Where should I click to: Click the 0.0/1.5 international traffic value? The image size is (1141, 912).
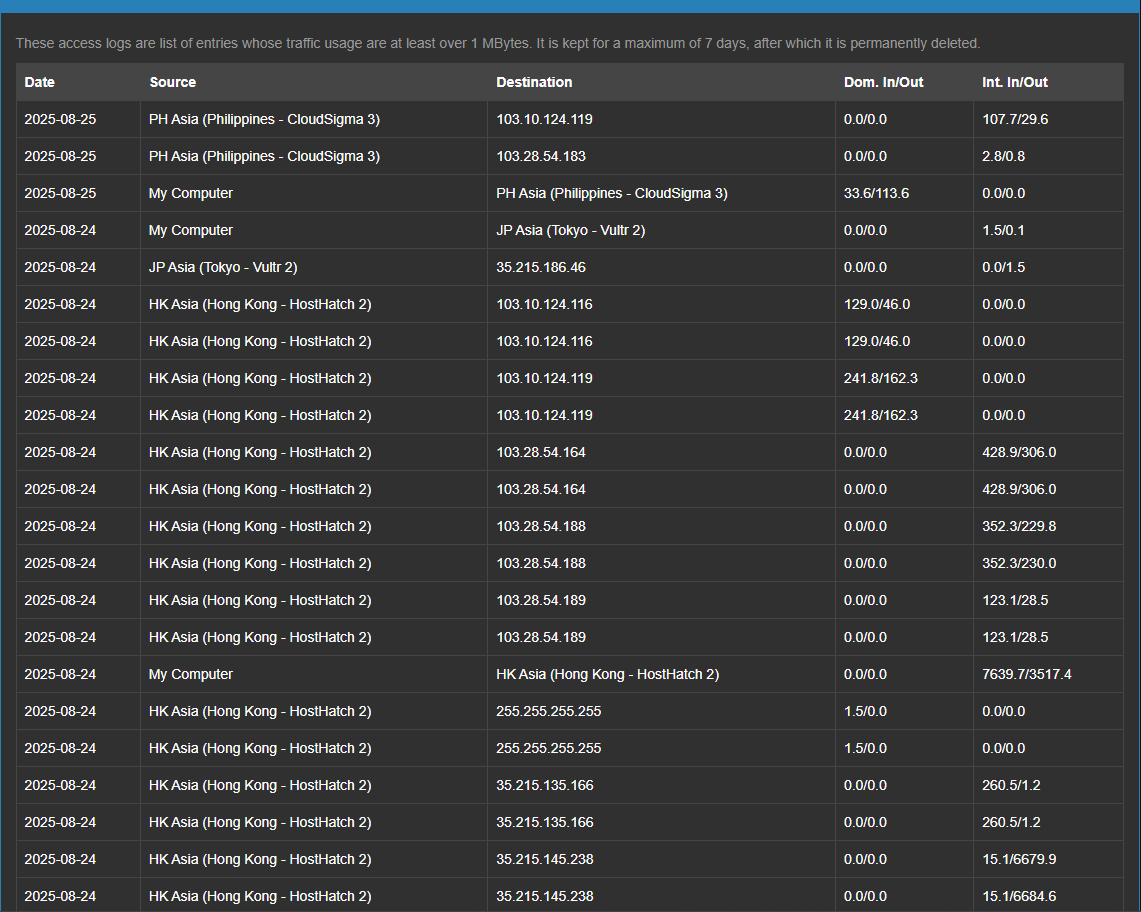1003,267
